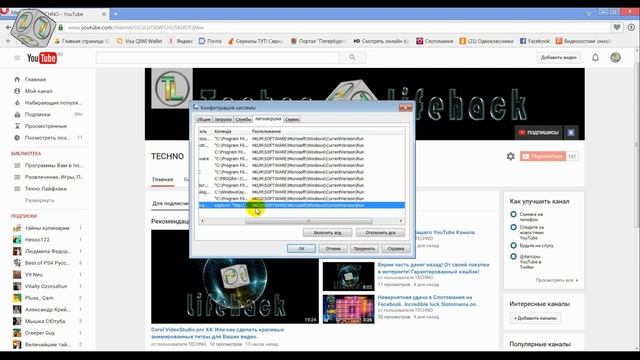The image size is (640, 360).
Task: Click Справка in the configuration dialog
Action: (x=396, y=249)
